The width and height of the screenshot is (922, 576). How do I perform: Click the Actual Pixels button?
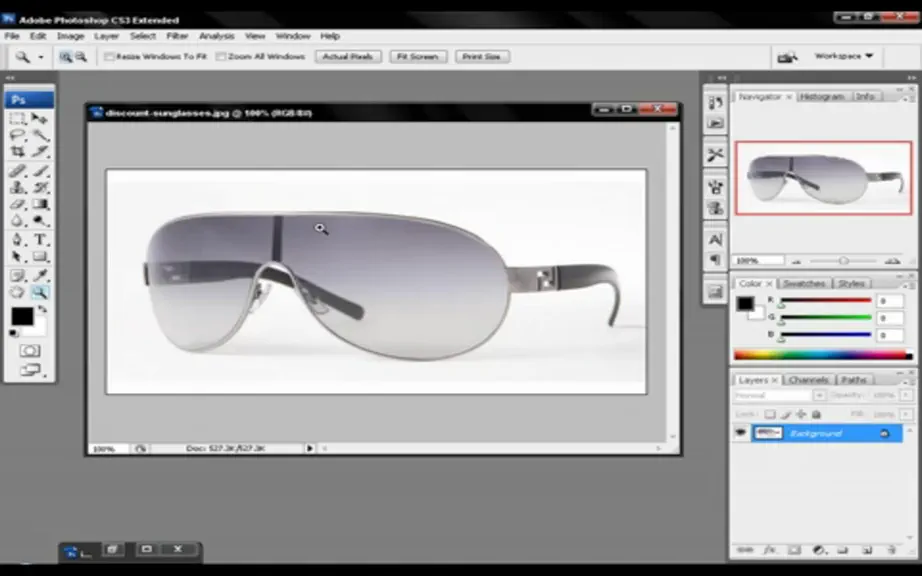tap(348, 56)
